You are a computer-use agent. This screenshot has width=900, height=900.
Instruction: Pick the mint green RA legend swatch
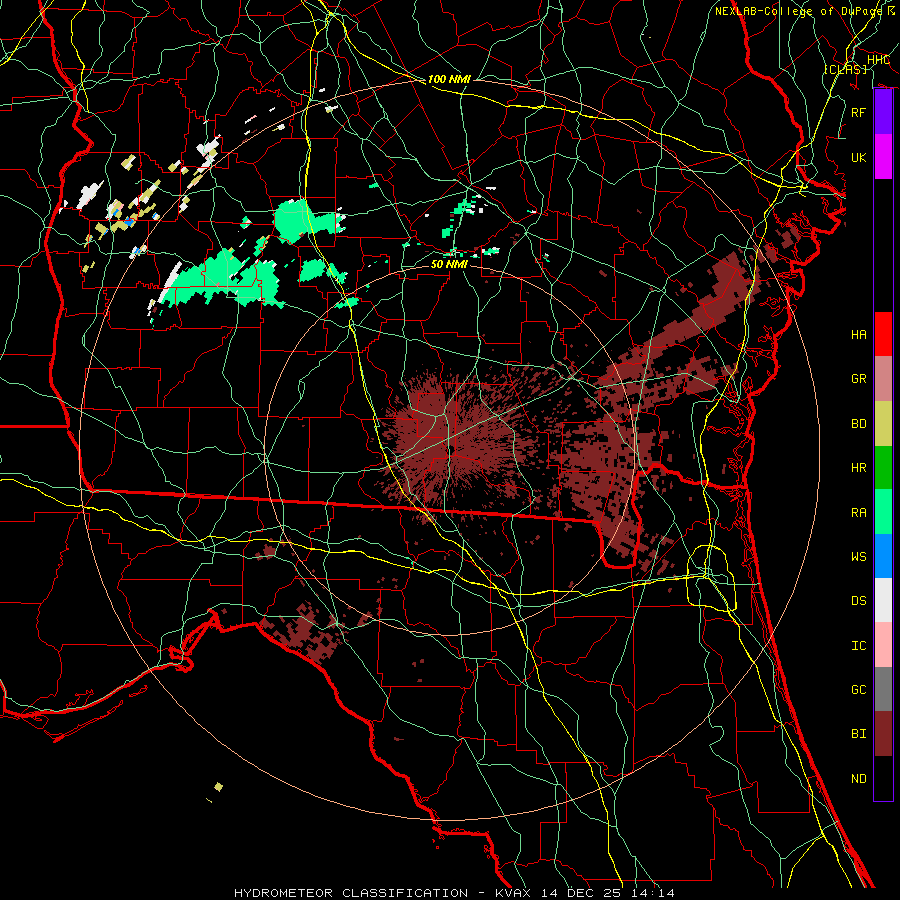point(883,512)
